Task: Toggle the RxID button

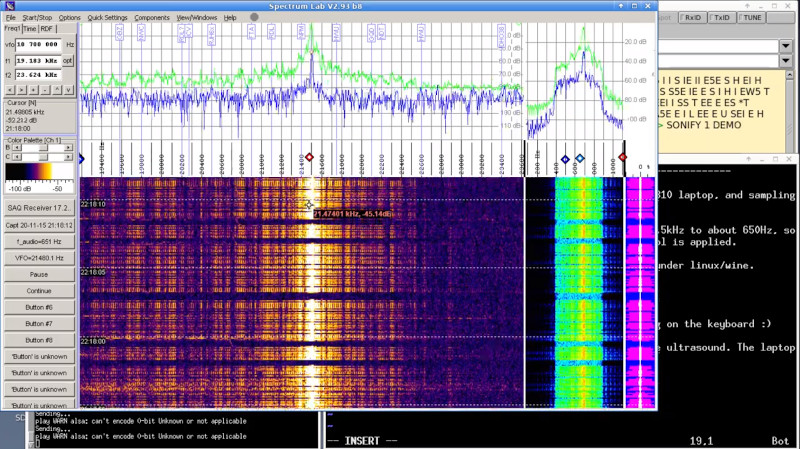Action: click(x=692, y=17)
